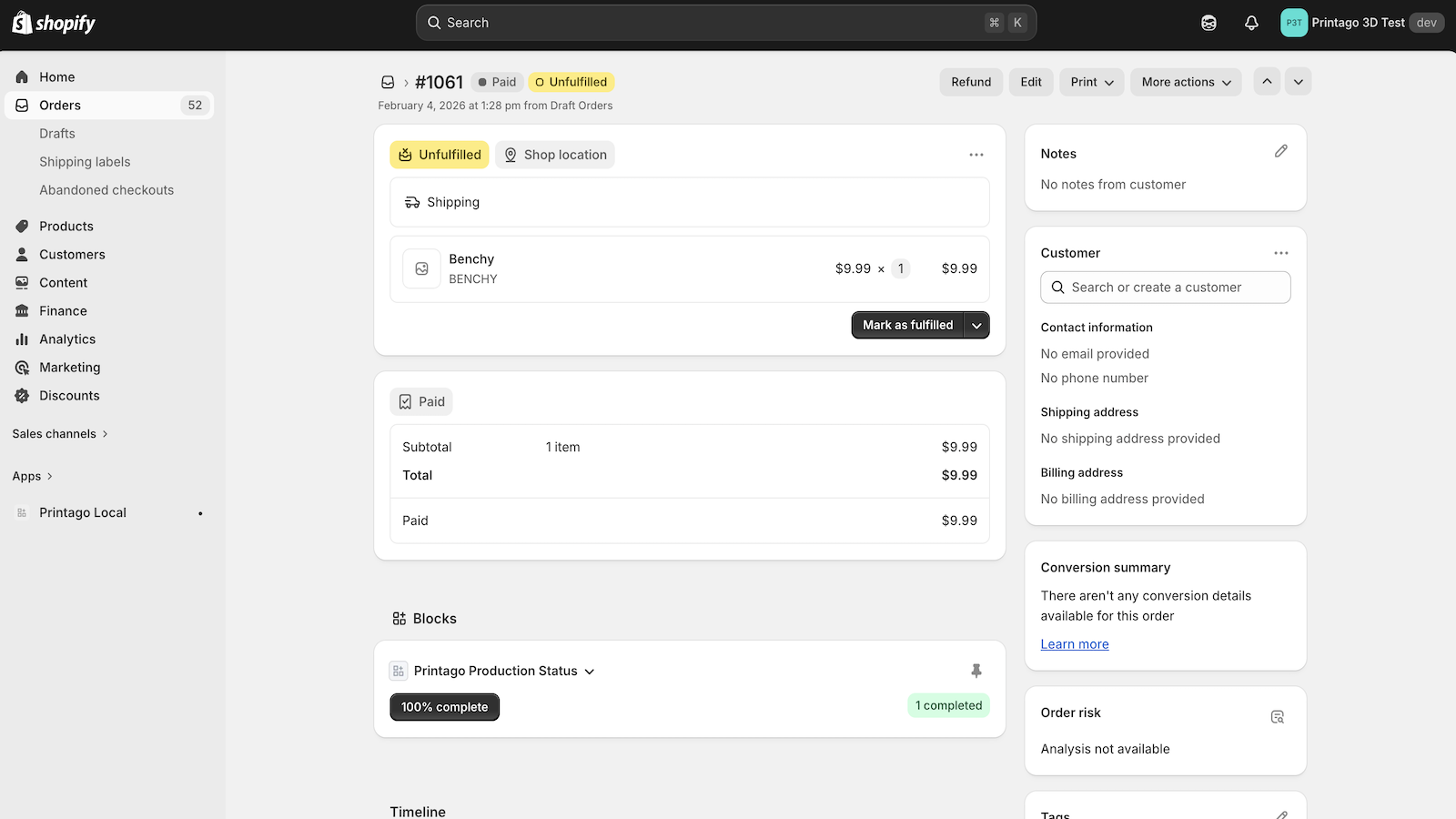
Task: Open Shopify Inbox from the top bar
Action: [x=1208, y=22]
